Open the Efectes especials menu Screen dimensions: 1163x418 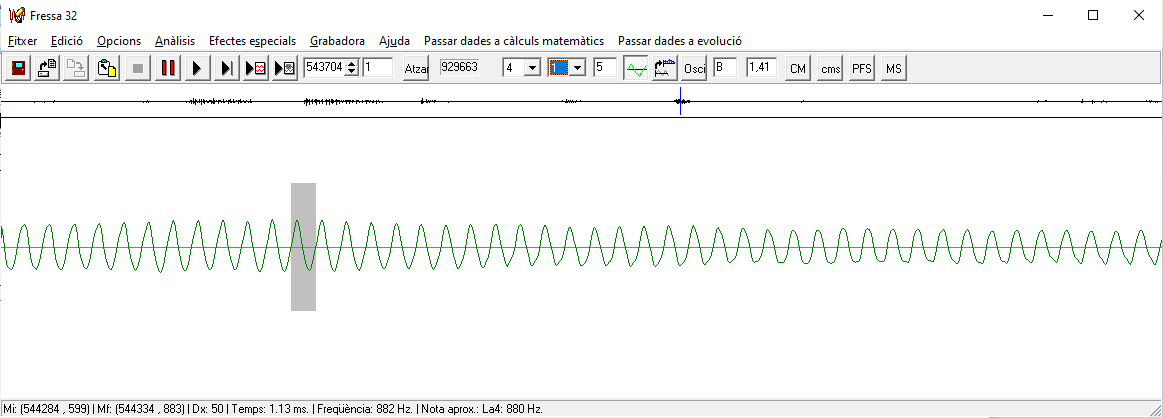[x=252, y=41]
